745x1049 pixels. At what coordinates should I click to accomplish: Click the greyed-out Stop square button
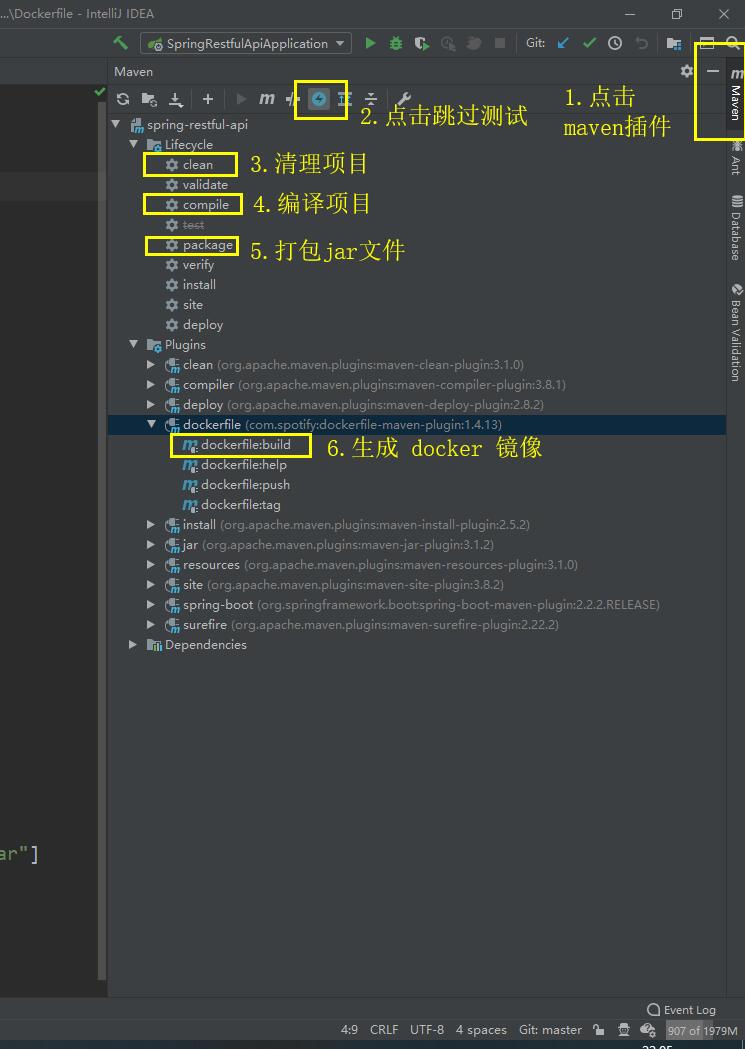click(500, 43)
